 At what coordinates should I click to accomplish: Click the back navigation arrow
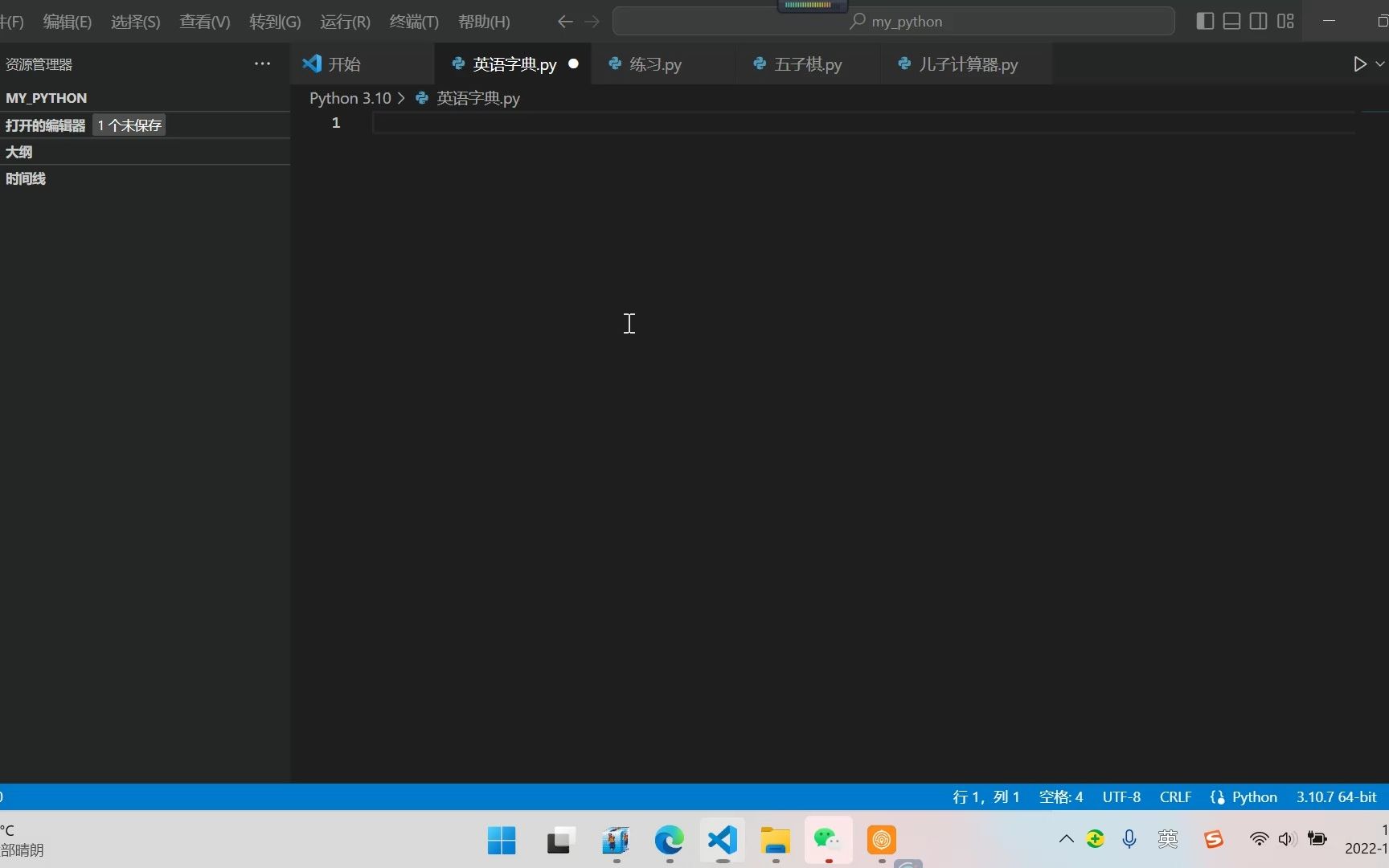tap(565, 22)
